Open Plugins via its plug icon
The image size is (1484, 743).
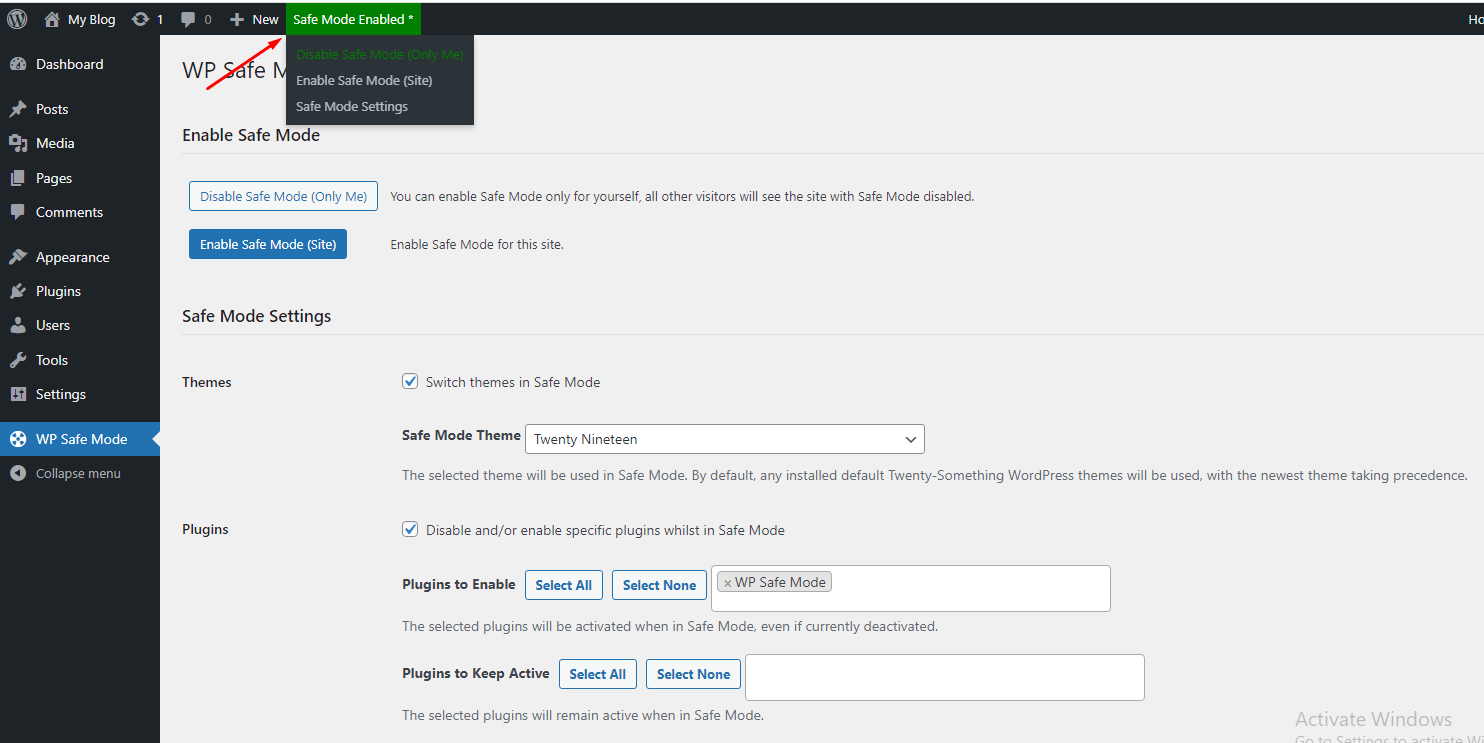[17, 291]
